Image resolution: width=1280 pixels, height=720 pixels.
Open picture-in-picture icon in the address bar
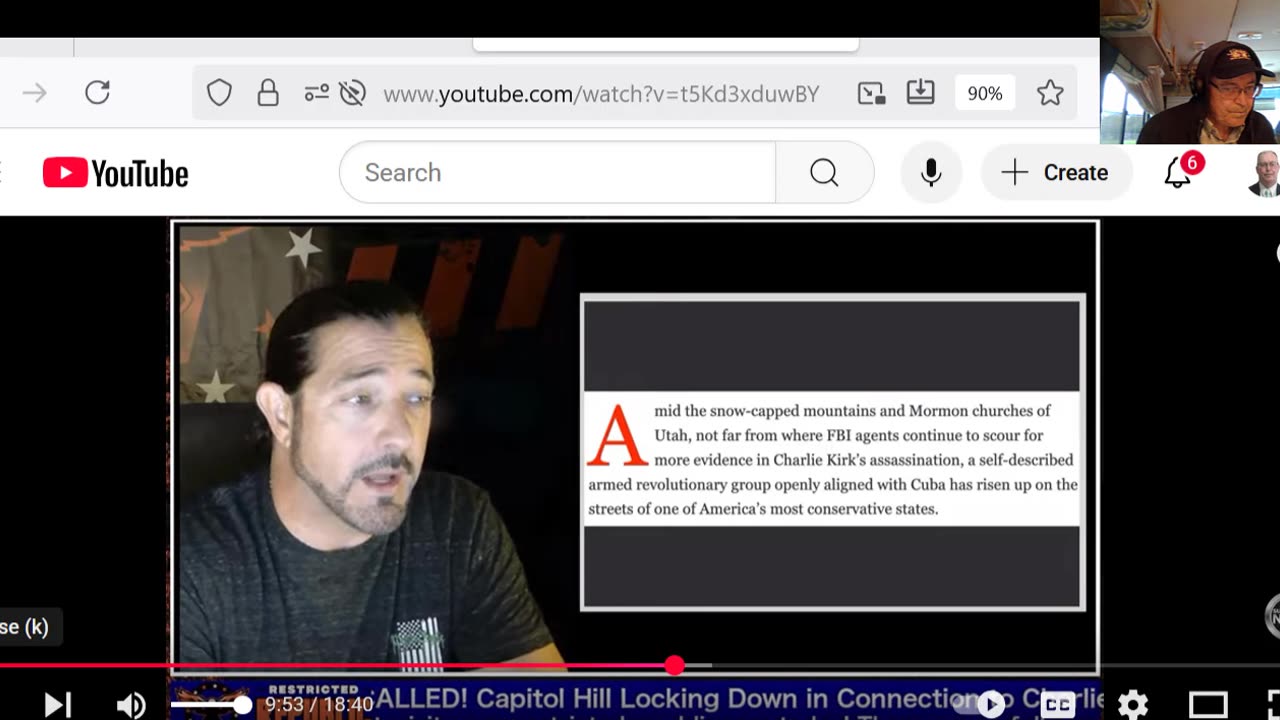click(872, 93)
